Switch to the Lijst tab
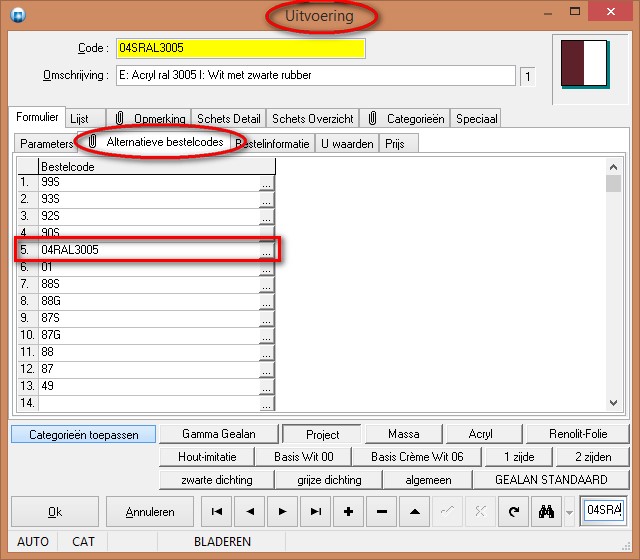This screenshot has height=560, width=640. (x=85, y=119)
